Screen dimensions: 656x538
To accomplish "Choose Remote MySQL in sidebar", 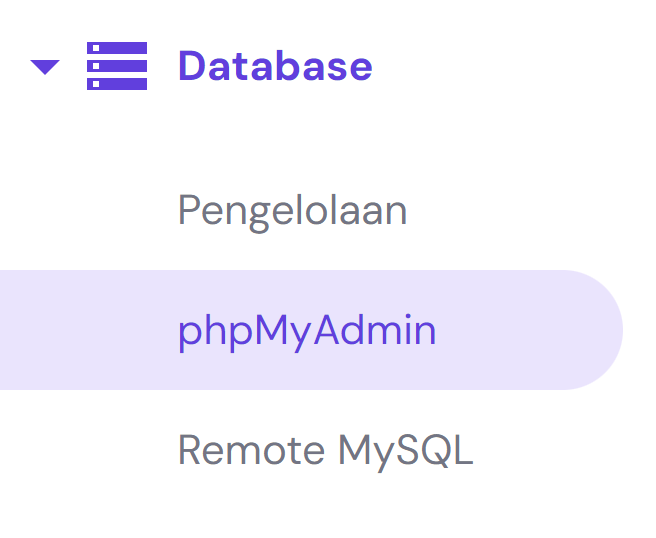I will tap(325, 450).
